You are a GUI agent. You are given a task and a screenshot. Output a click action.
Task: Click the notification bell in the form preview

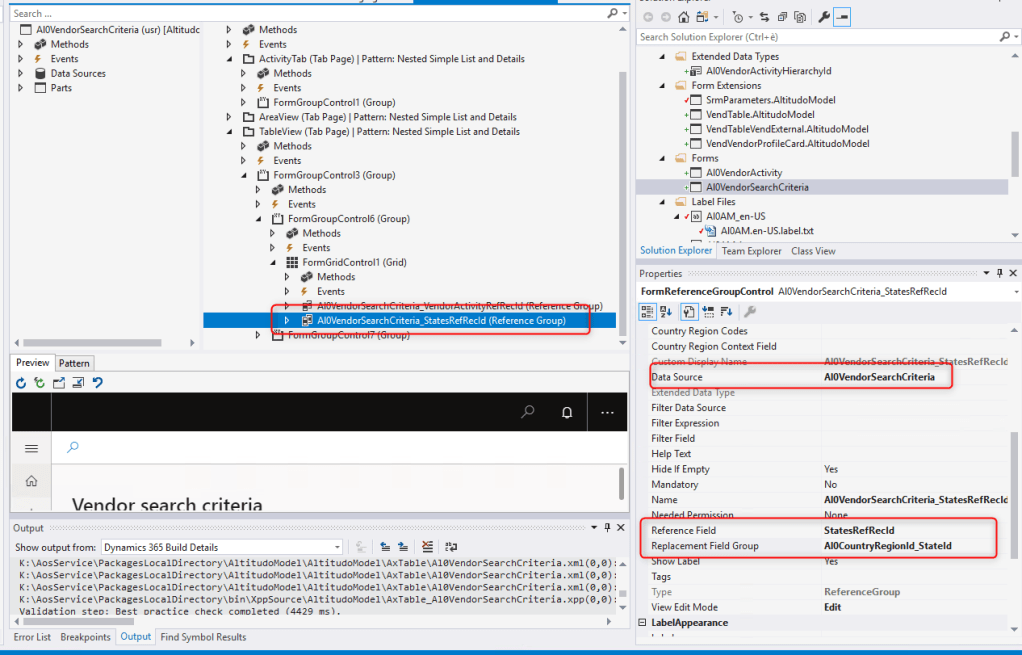(567, 412)
